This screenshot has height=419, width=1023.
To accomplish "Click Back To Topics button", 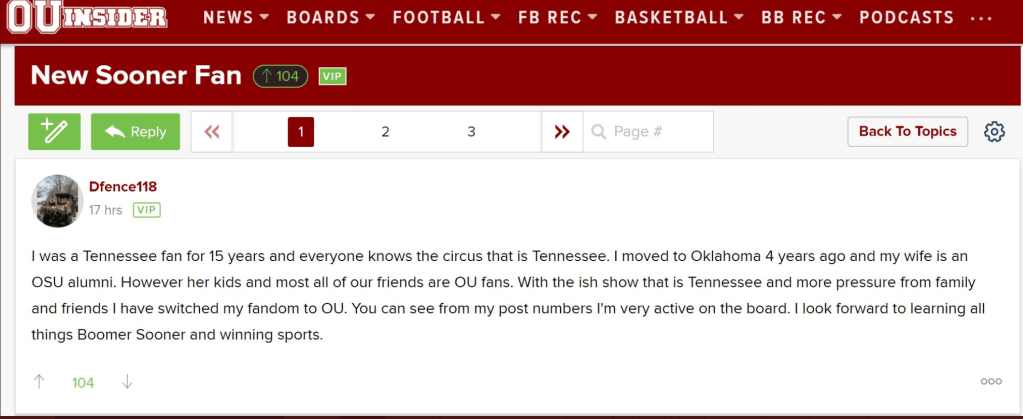I will (x=907, y=132).
